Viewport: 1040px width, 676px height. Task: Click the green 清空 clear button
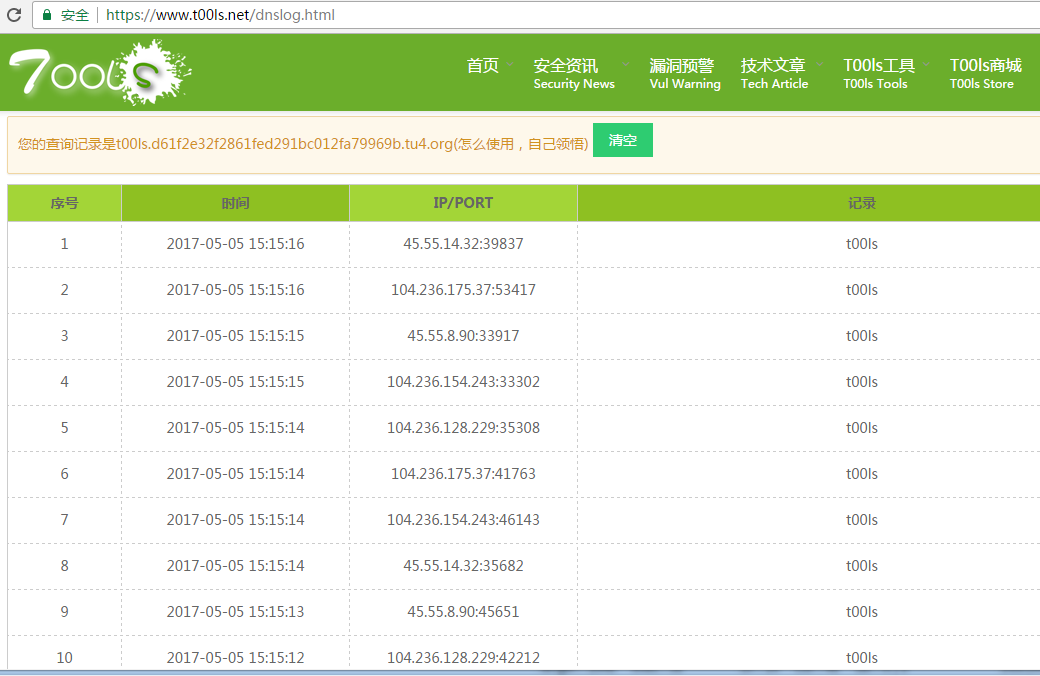pyautogui.click(x=623, y=140)
